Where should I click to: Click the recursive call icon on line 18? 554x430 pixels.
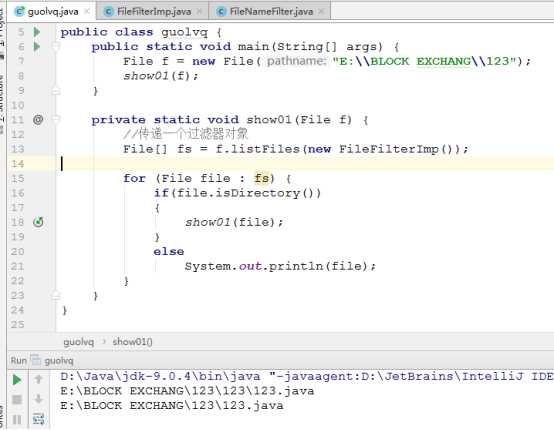(x=38, y=222)
